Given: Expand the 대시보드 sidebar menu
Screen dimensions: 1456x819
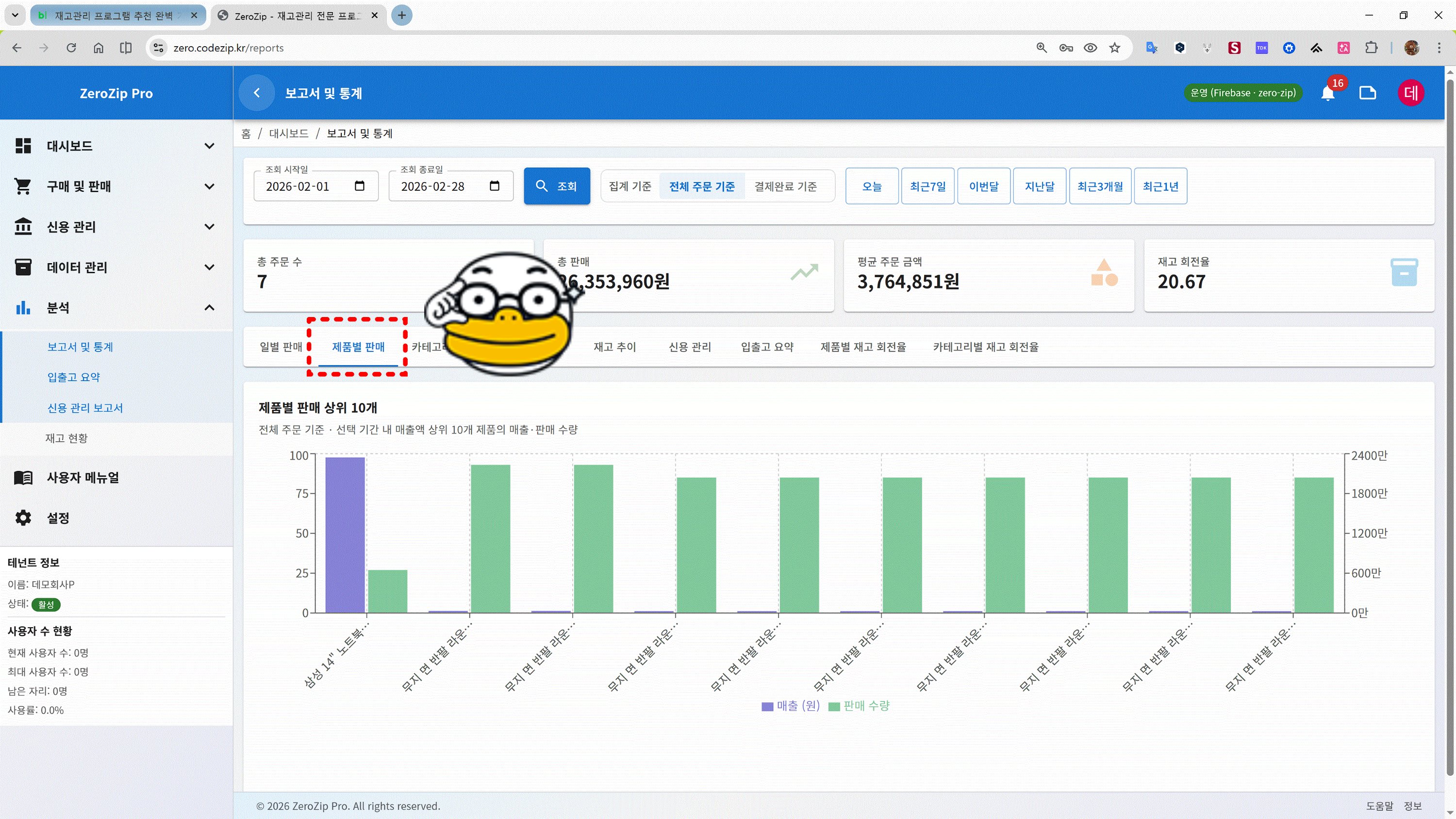Looking at the screenshot, I should 209,146.
